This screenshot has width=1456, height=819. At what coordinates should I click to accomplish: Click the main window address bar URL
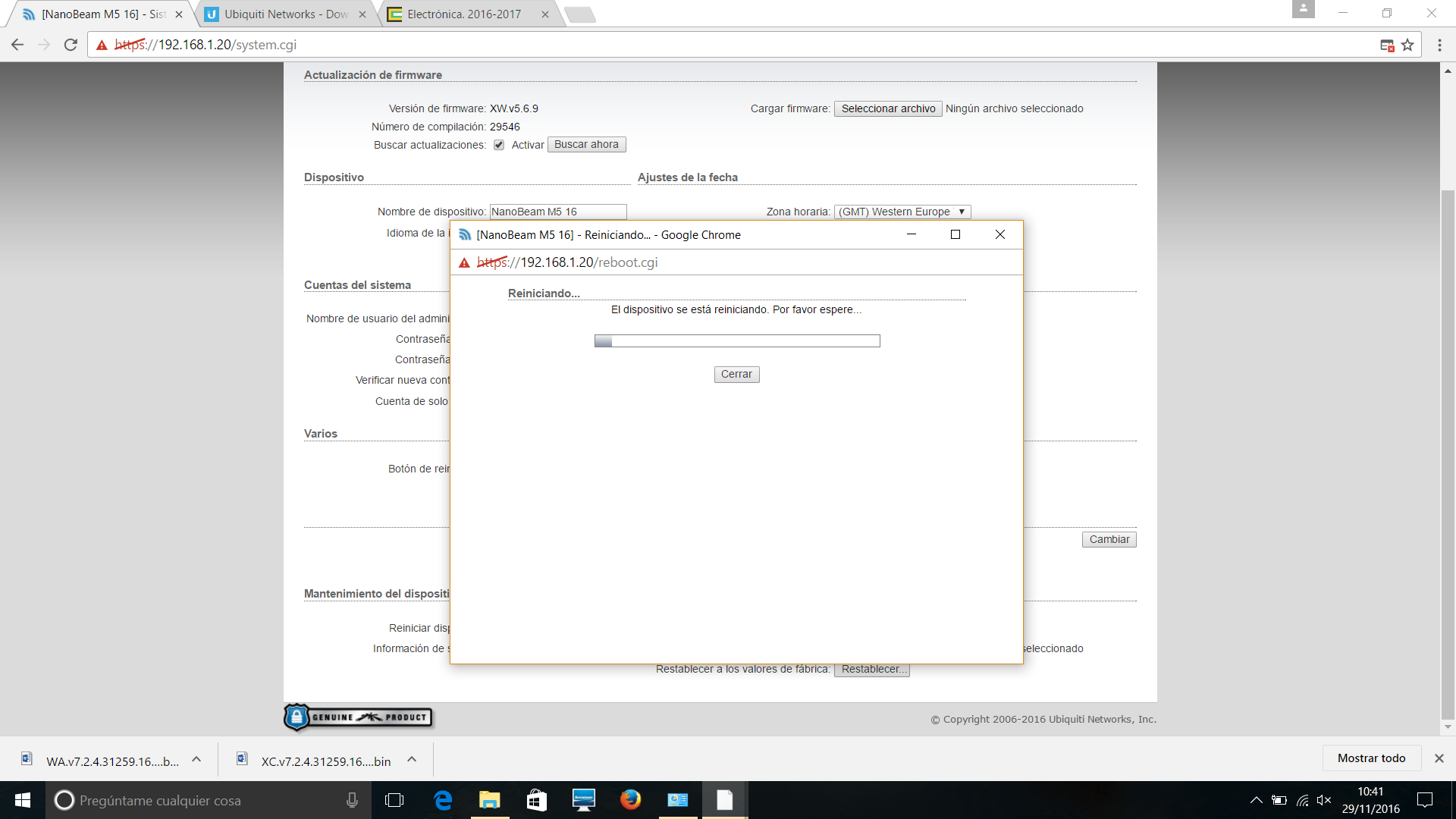pos(206,45)
